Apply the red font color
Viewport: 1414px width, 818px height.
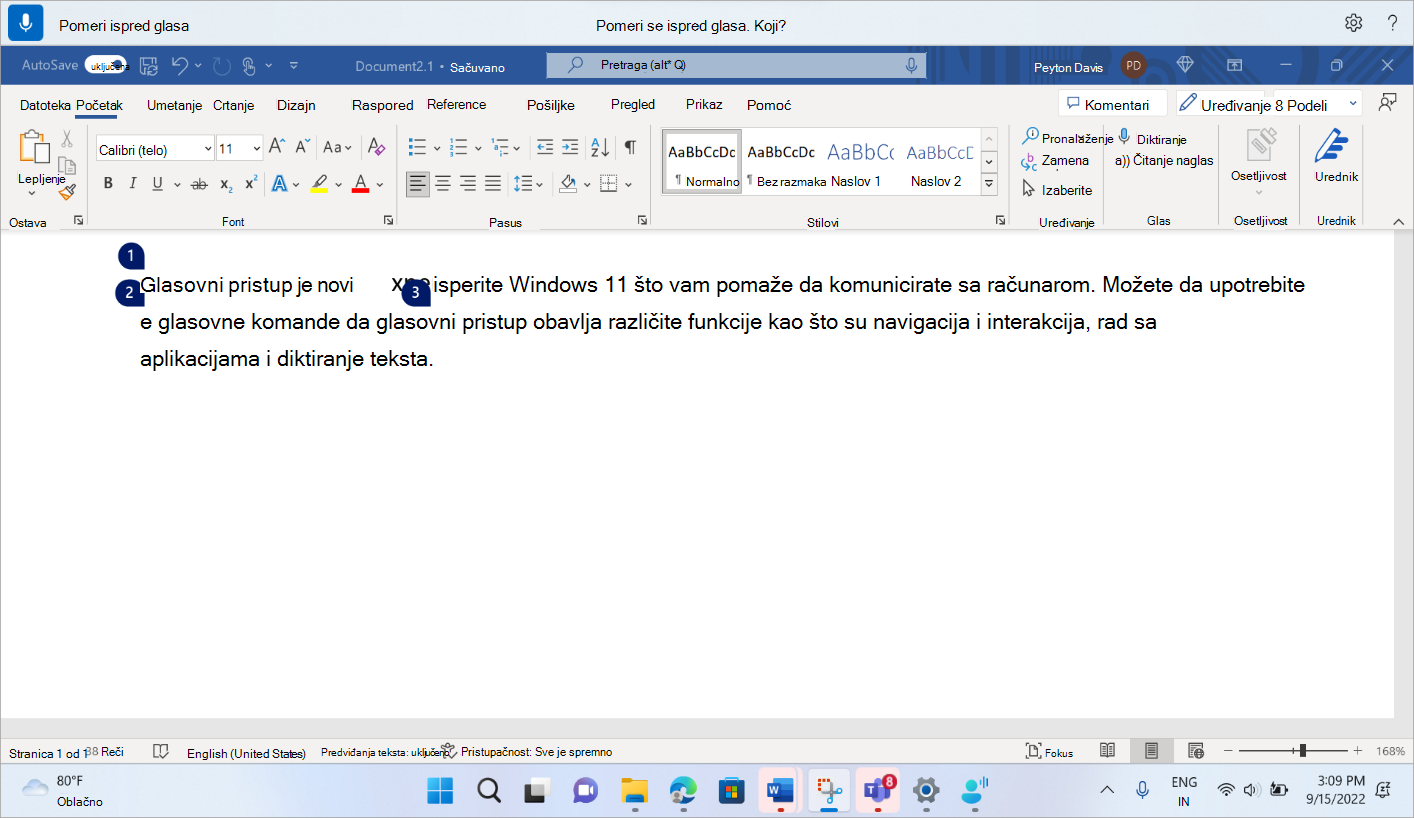(361, 184)
